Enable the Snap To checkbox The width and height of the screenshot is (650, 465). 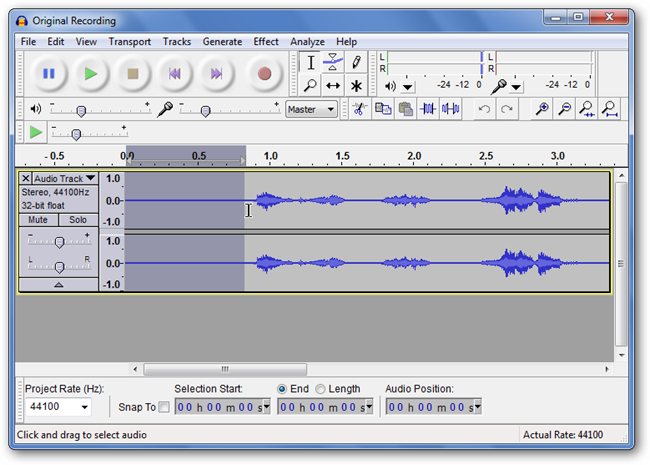click(164, 407)
